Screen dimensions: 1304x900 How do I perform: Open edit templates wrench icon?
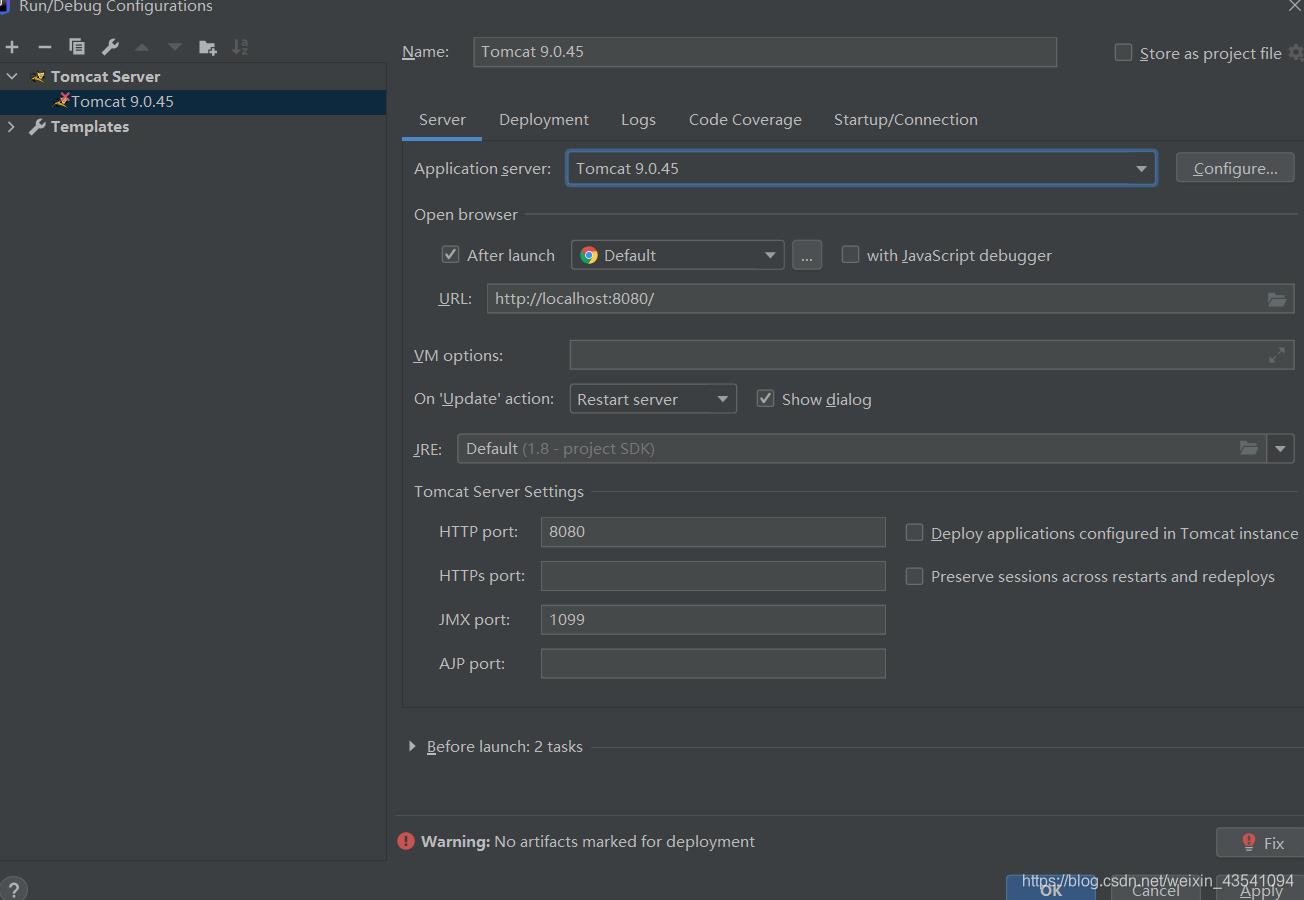(110, 47)
